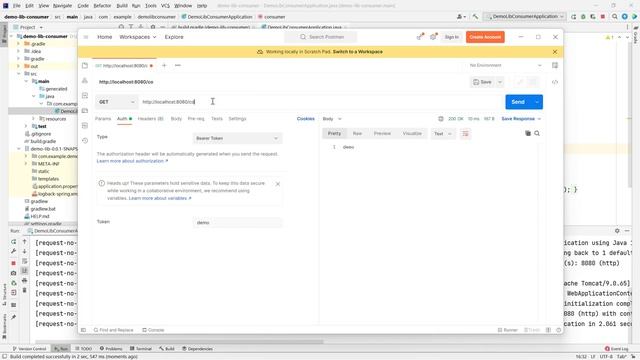The height and width of the screenshot is (360, 640).
Task: Click the red stop icon in IntelliJ toolbar
Action: pyautogui.click(x=603, y=17)
